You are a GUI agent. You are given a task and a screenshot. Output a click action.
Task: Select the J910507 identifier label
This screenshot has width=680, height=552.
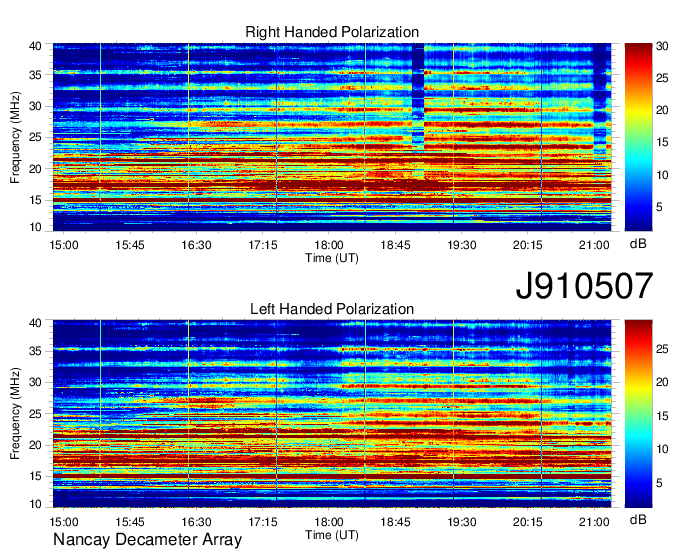click(x=584, y=286)
